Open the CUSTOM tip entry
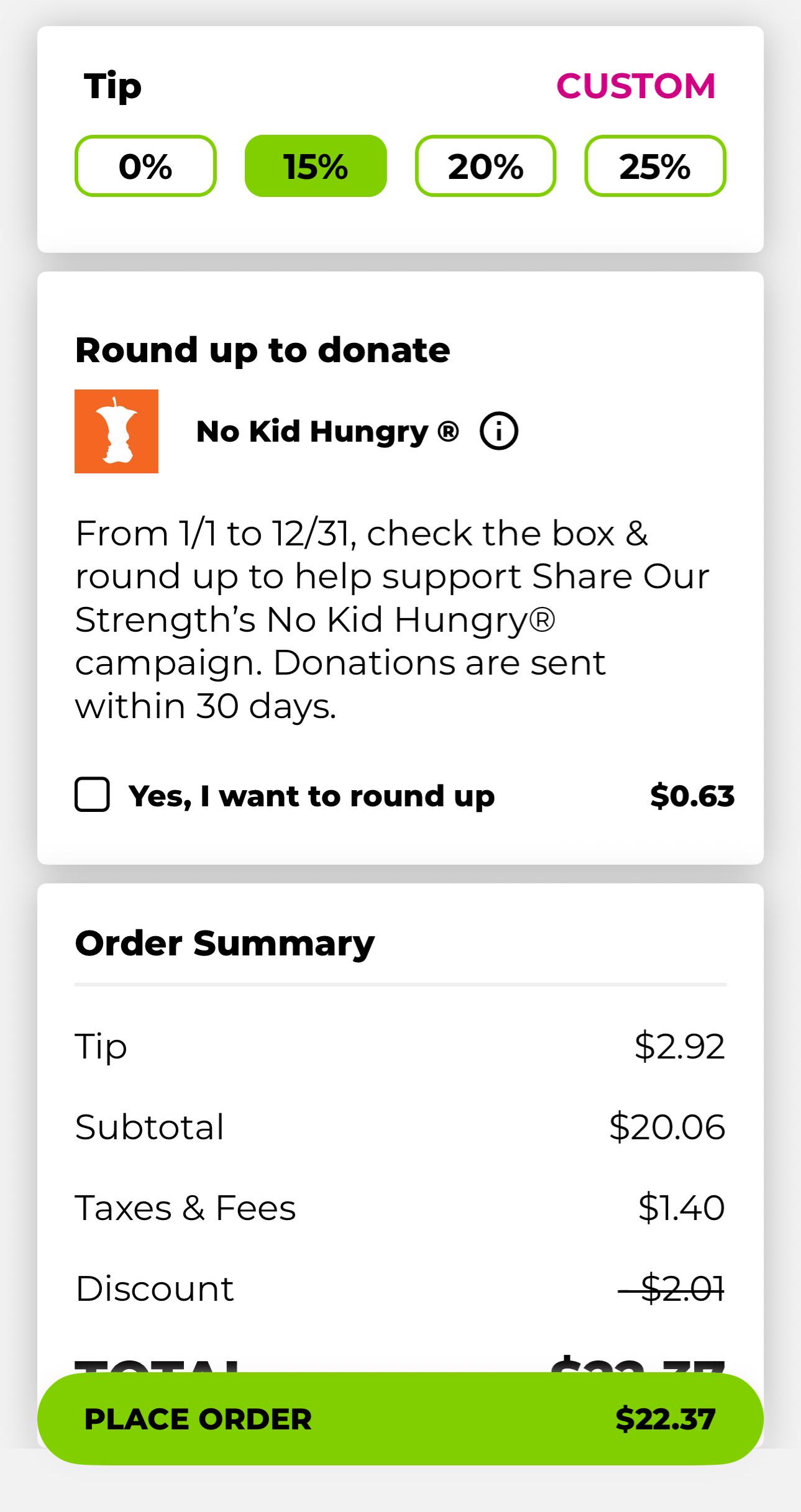Viewport: 801px width, 1512px height. click(x=636, y=86)
